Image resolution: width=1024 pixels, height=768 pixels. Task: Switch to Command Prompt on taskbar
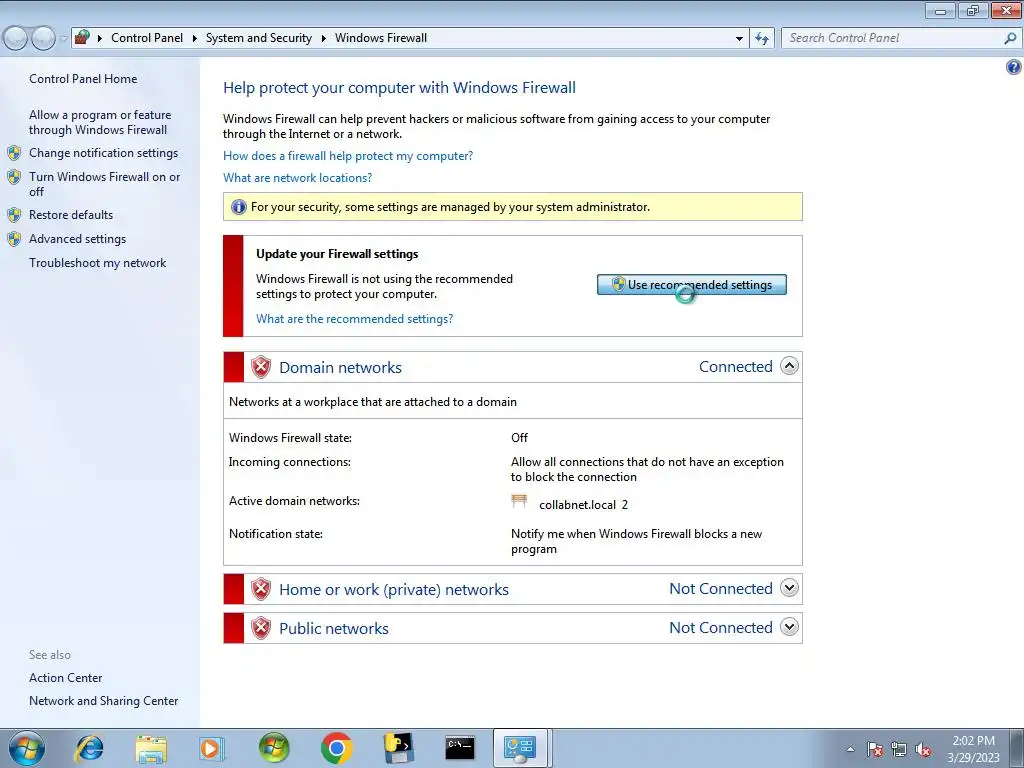[x=460, y=748]
